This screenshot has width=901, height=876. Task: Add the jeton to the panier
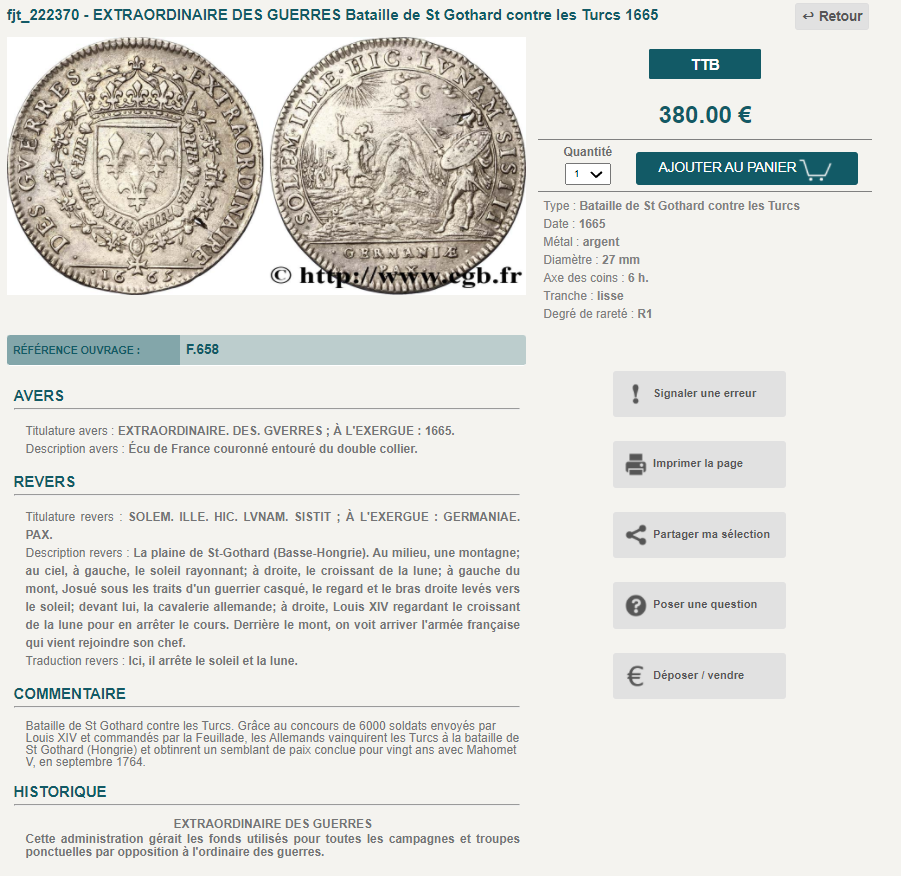(746, 168)
